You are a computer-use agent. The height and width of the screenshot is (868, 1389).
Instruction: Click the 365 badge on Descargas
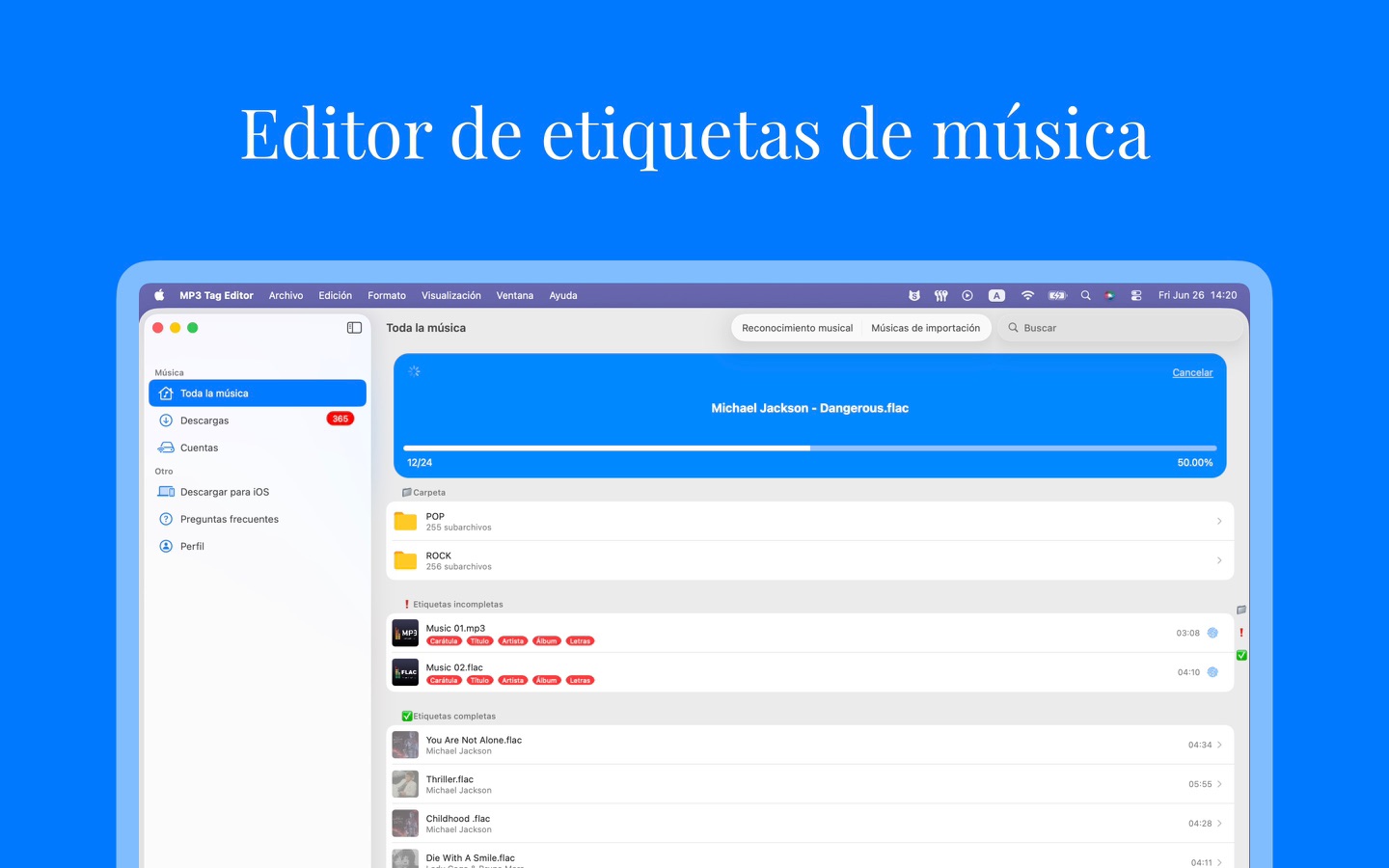[340, 419]
